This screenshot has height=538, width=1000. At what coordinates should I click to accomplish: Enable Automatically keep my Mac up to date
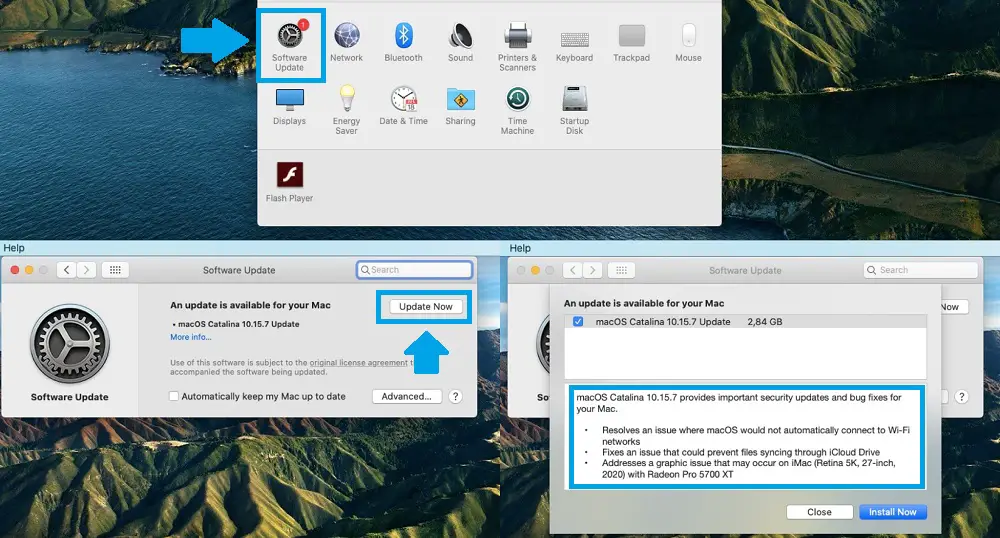[174, 397]
